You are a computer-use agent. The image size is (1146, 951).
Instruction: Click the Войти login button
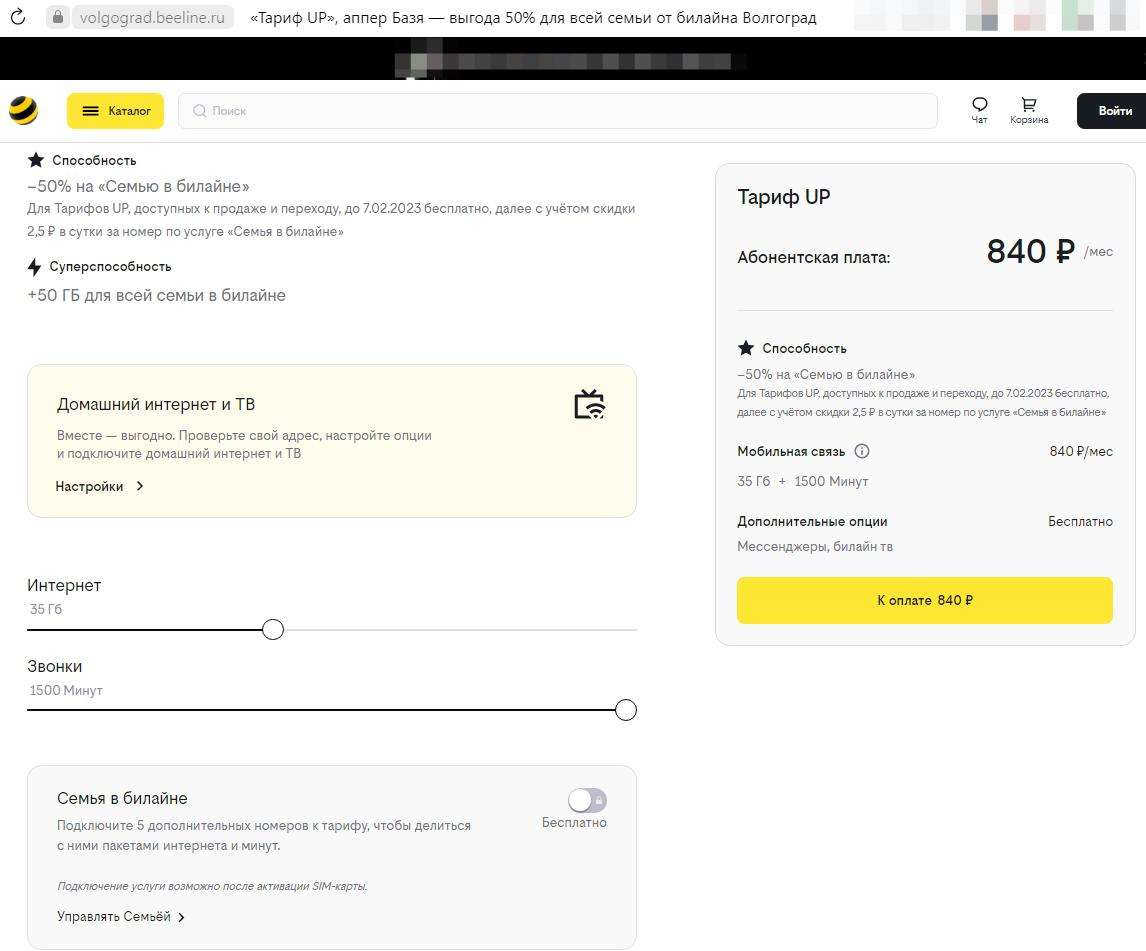coord(1114,111)
